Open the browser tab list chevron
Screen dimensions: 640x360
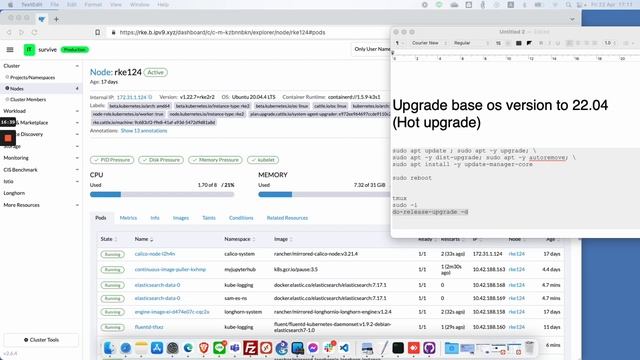572,19
